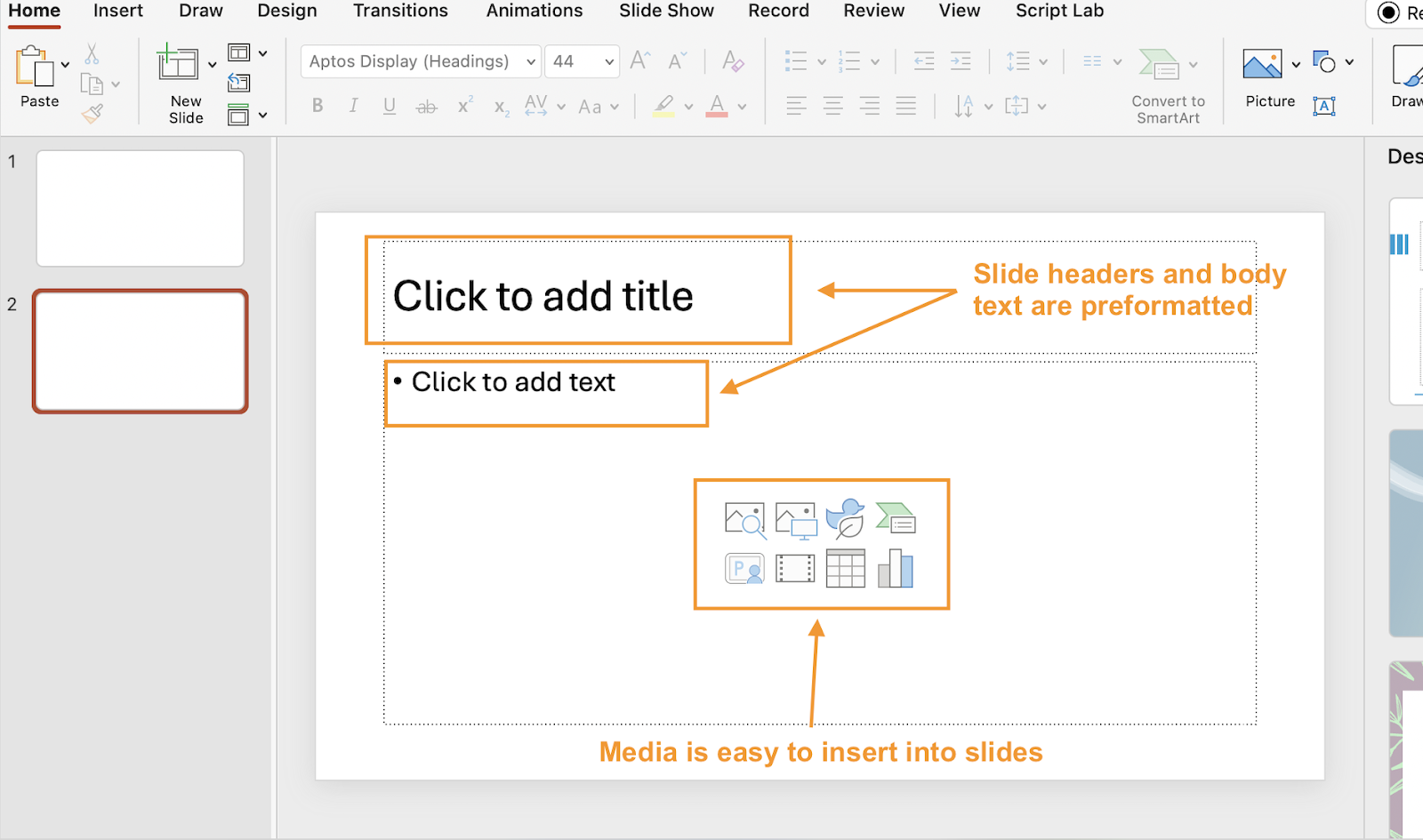The image size is (1423, 840).
Task: Switch to the Transitions tab
Action: pos(400,11)
